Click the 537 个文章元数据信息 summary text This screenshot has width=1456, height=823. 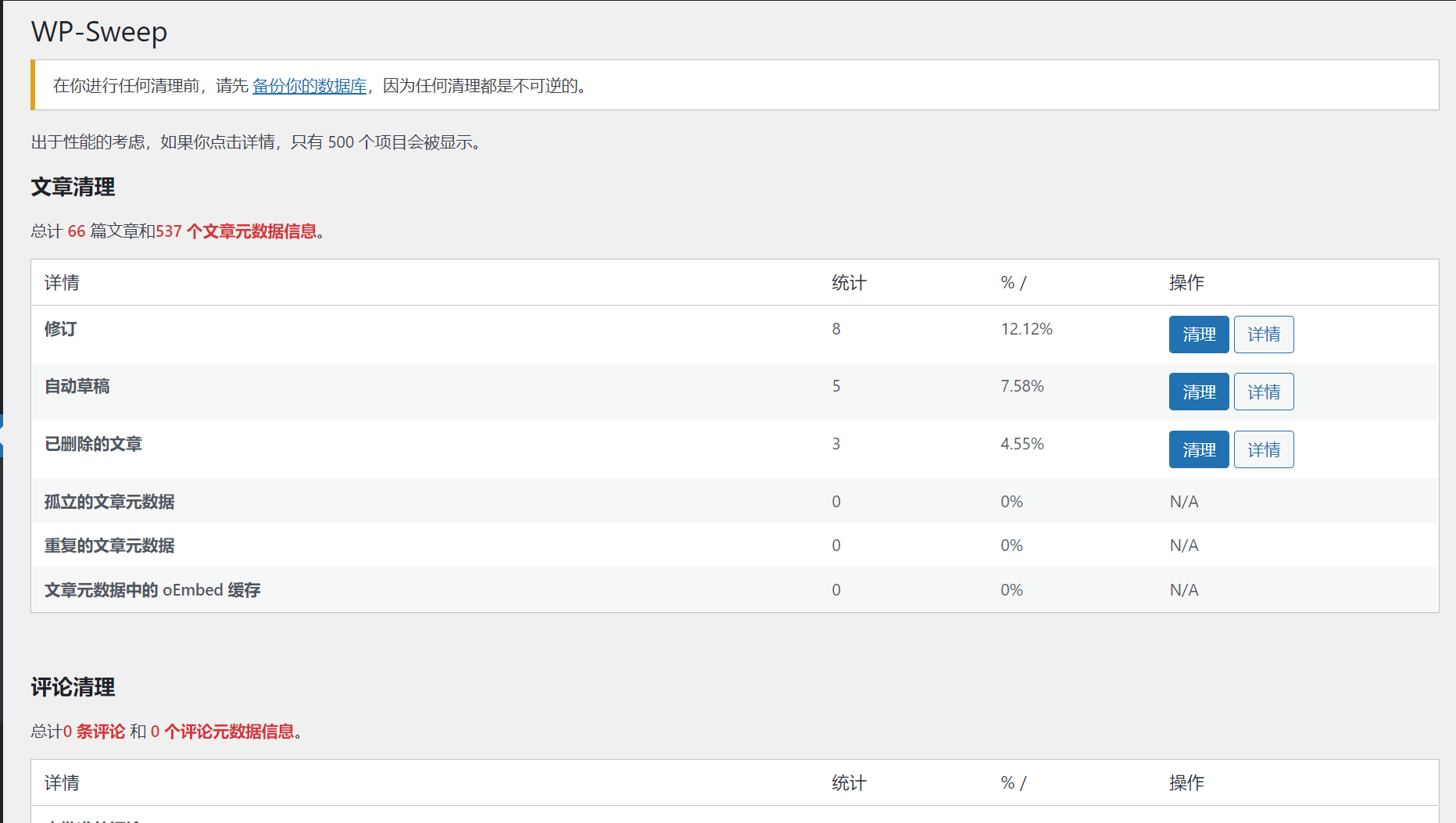click(237, 231)
